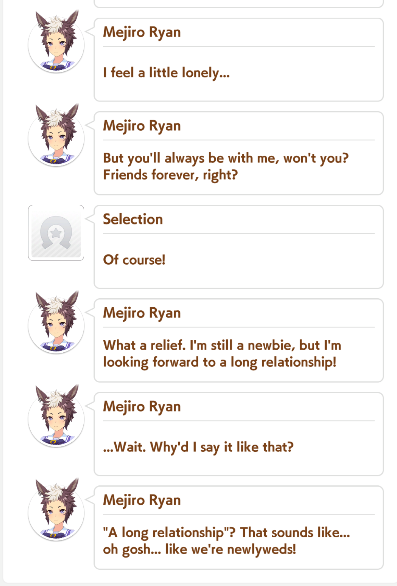
Task: Click Mejiro Ryan avatar beside "...Wait. Why'd I say"
Action: point(56,416)
